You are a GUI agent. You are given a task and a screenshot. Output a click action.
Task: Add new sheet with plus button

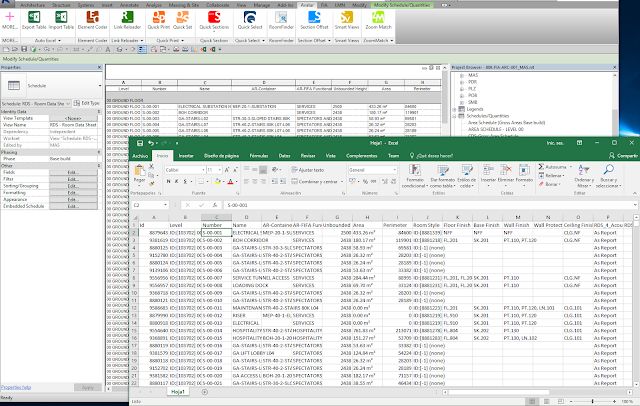point(205,392)
